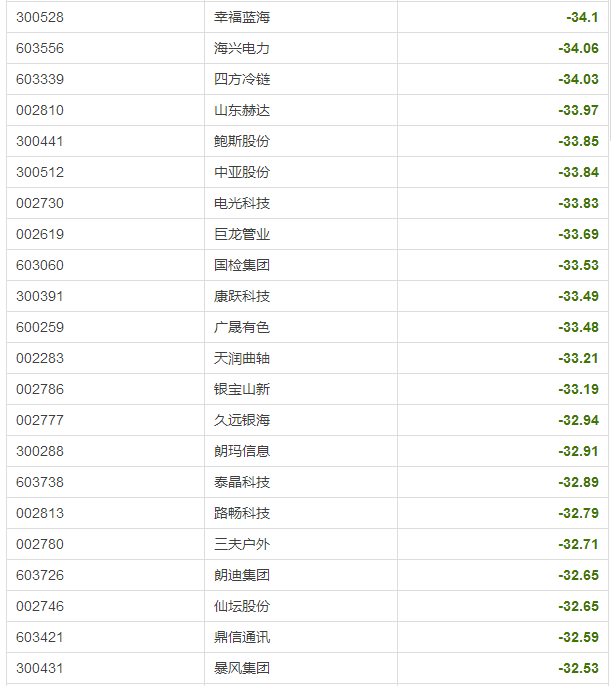Viewport: 611px width, 686px height.
Task: Click the value -33.84
Action: 578,172
